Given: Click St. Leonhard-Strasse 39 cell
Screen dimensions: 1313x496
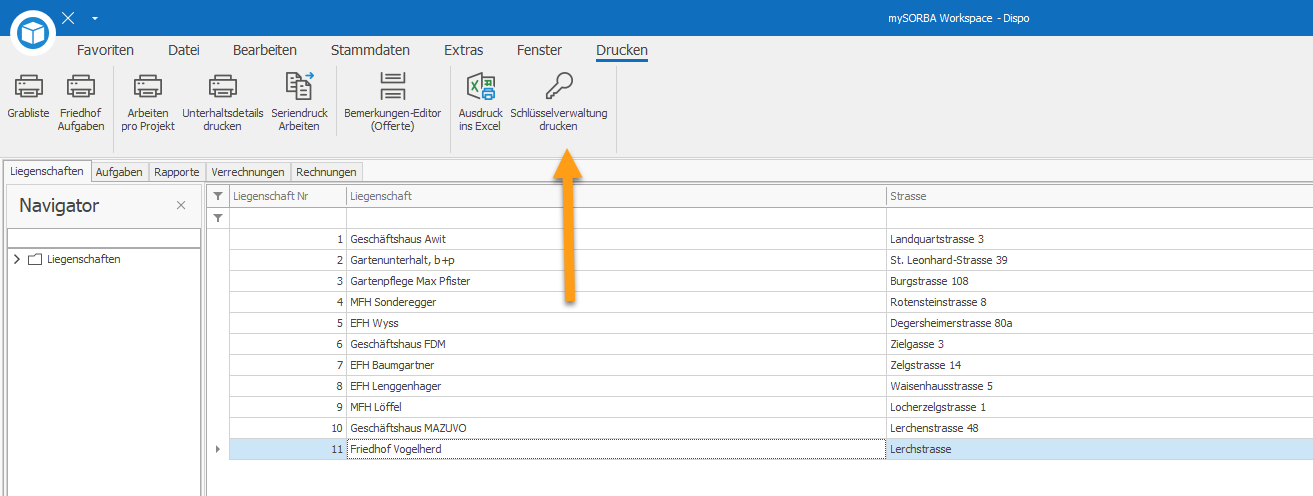Looking at the screenshot, I should 1100,260.
